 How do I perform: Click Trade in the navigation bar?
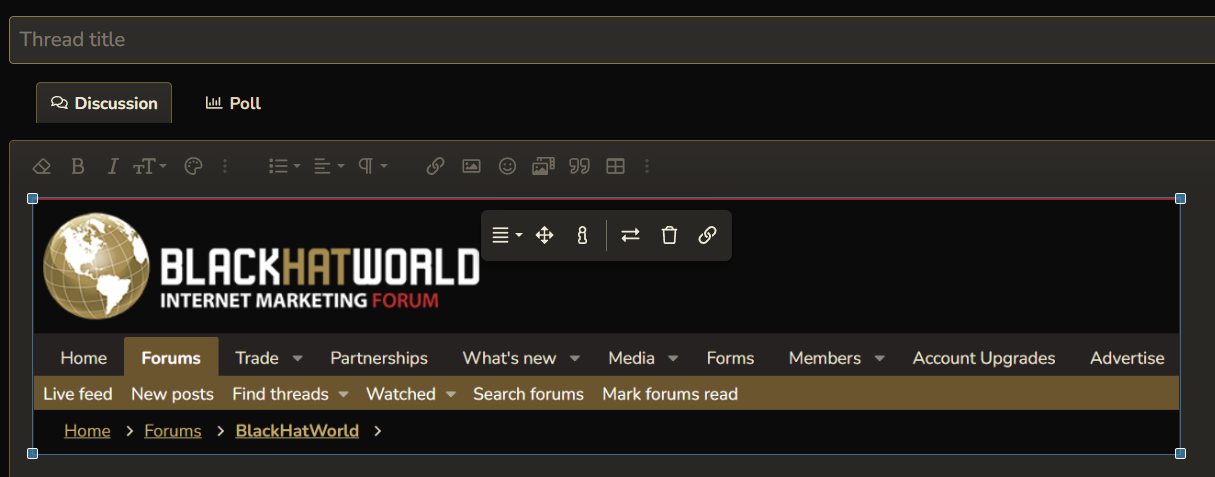click(x=257, y=358)
